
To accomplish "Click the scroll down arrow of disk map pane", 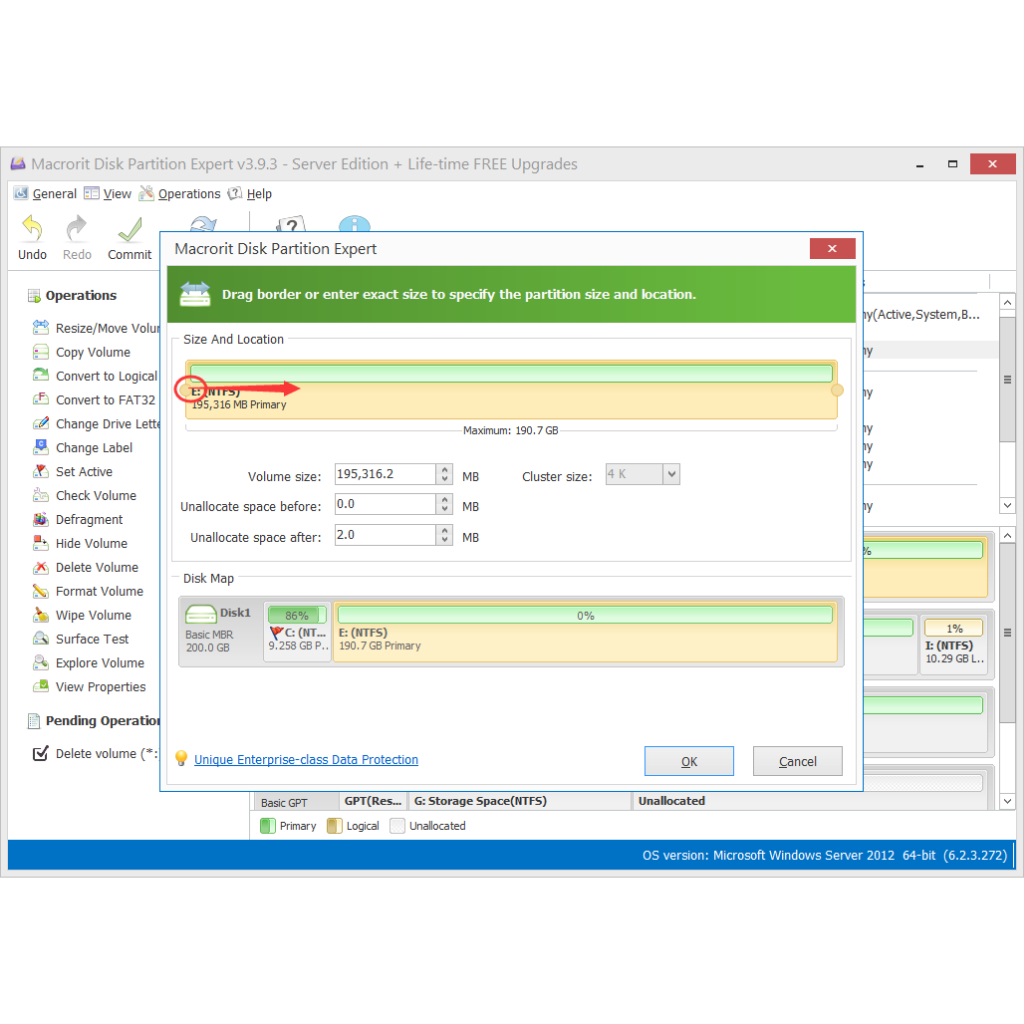I will pyautogui.click(x=1007, y=801).
